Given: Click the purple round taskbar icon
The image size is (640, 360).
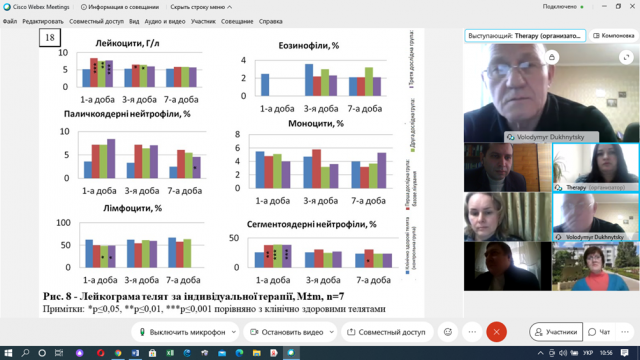Looking at the screenshot, I should click(x=80, y=353).
